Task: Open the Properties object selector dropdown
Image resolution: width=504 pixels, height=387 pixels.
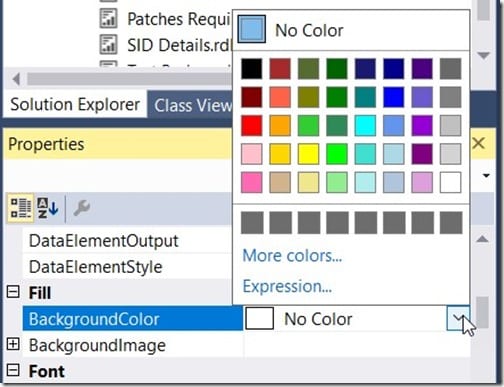Action: (486, 175)
